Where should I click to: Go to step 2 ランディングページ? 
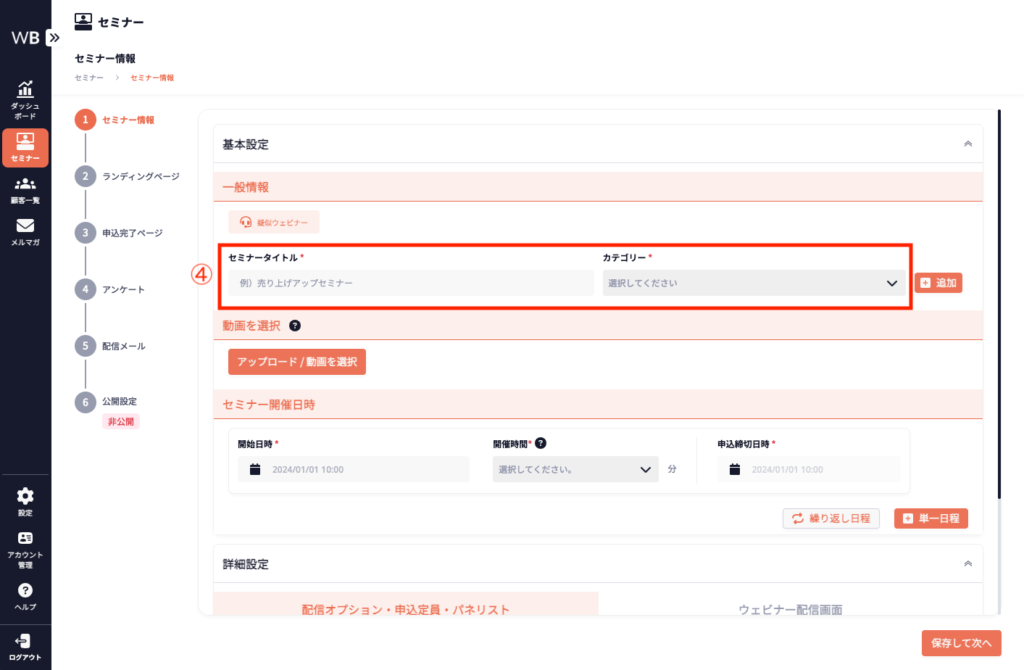[x=140, y=176]
